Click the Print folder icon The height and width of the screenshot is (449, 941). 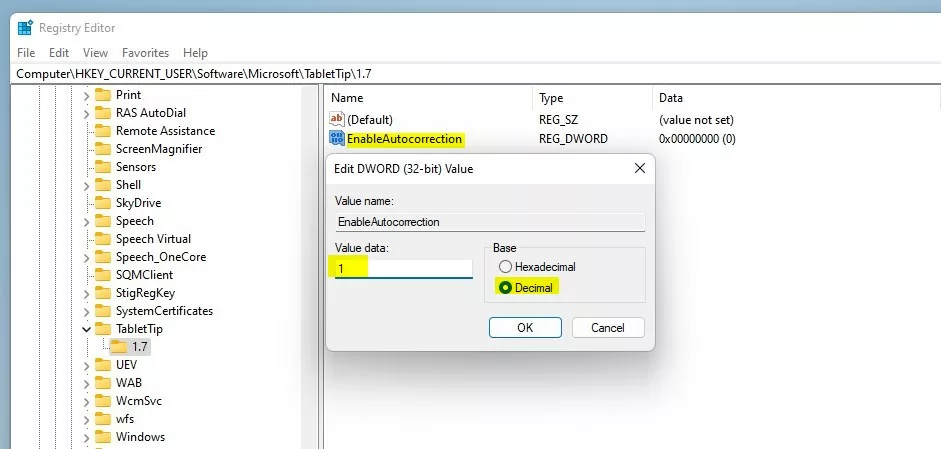click(103, 95)
